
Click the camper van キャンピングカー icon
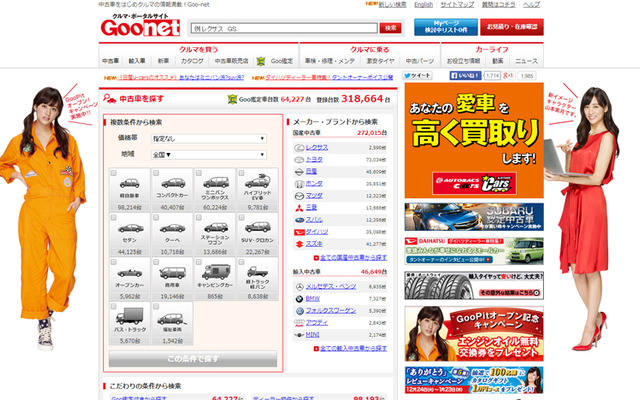(215, 271)
